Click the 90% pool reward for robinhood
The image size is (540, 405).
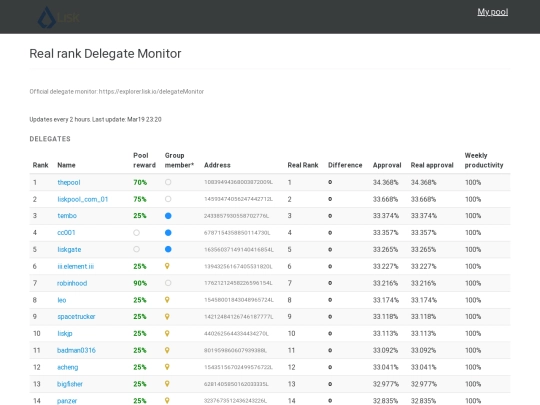click(140, 283)
